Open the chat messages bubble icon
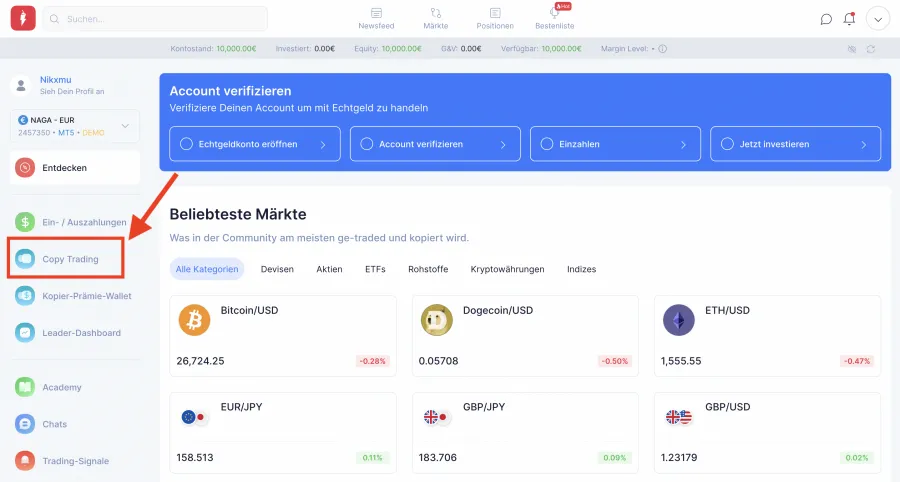 tap(826, 19)
